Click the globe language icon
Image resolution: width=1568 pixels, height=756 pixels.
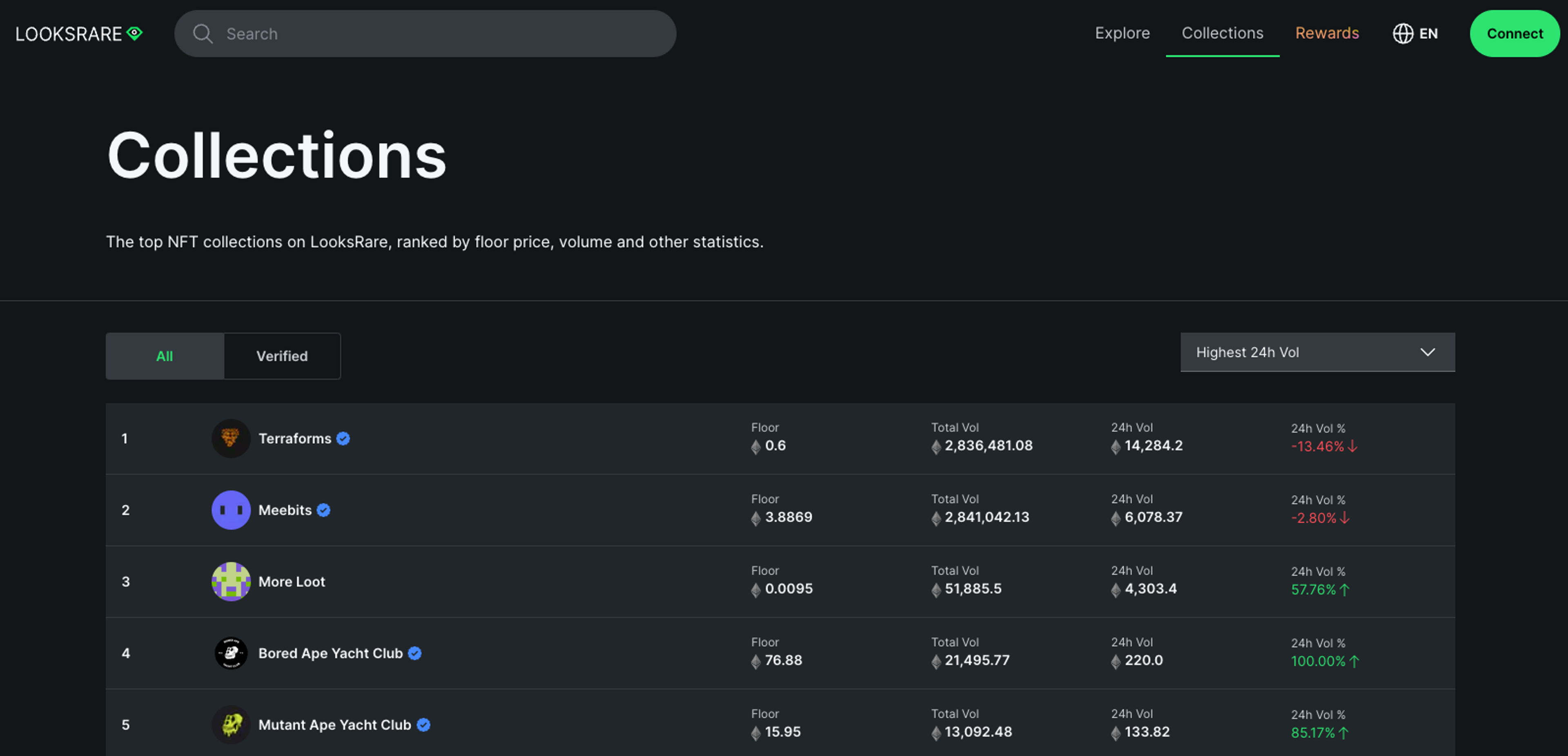[1403, 33]
